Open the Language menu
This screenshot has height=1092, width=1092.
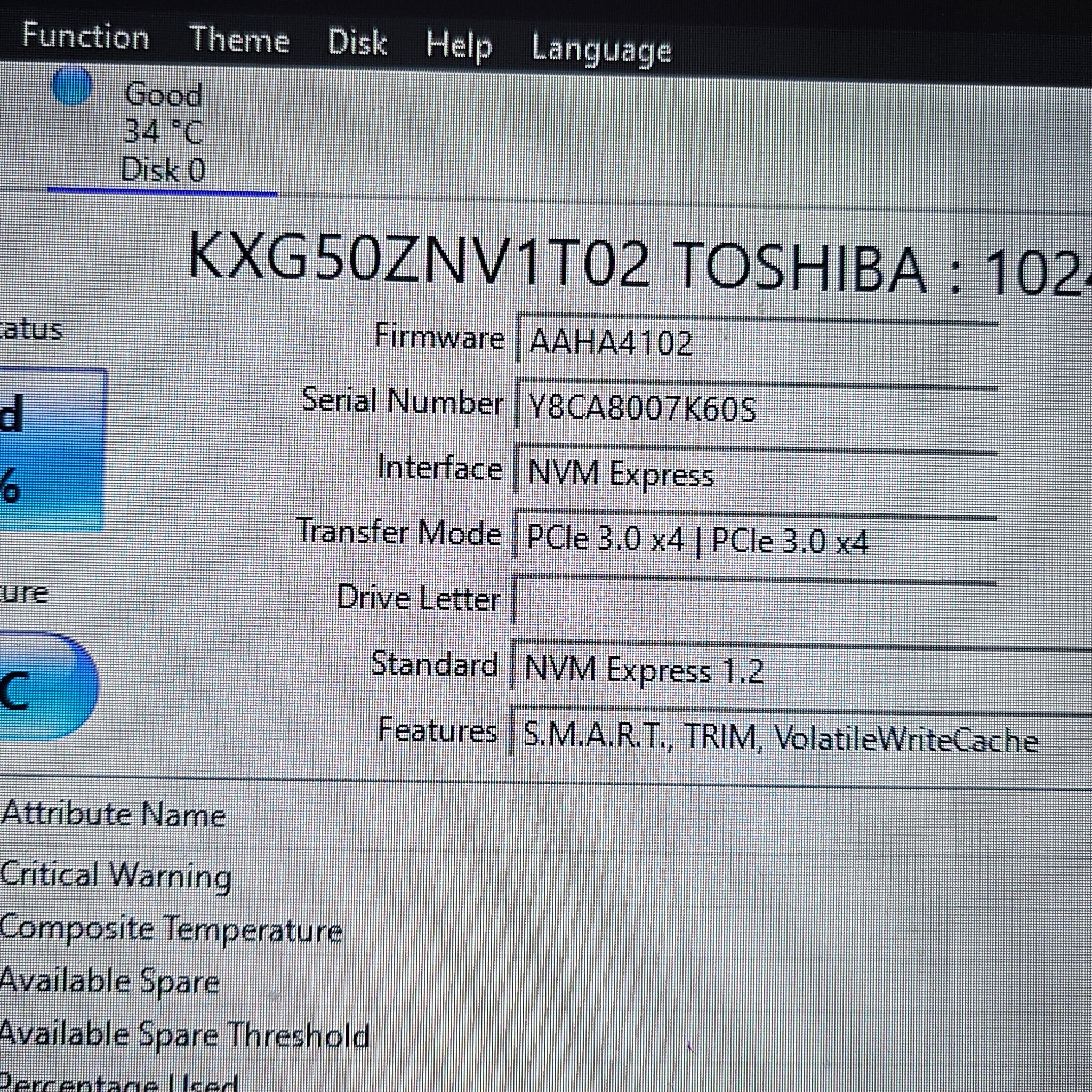tap(602, 50)
